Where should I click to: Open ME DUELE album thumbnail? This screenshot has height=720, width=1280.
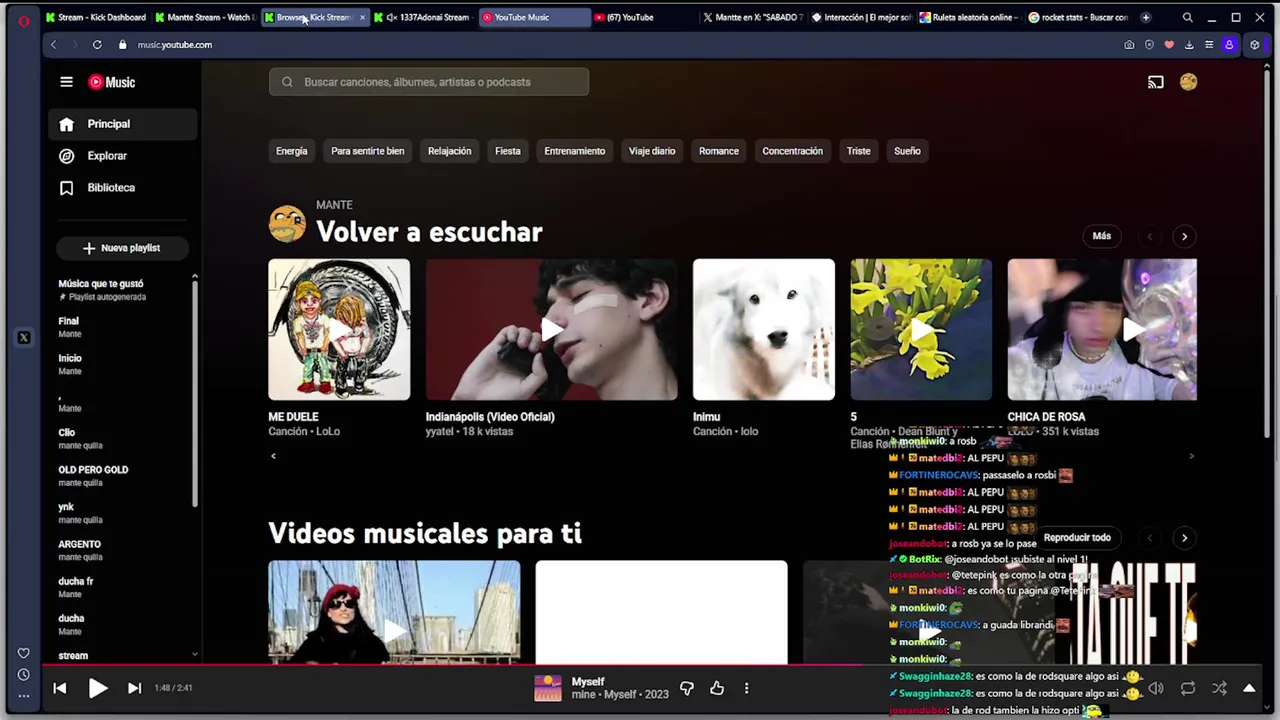click(x=339, y=330)
